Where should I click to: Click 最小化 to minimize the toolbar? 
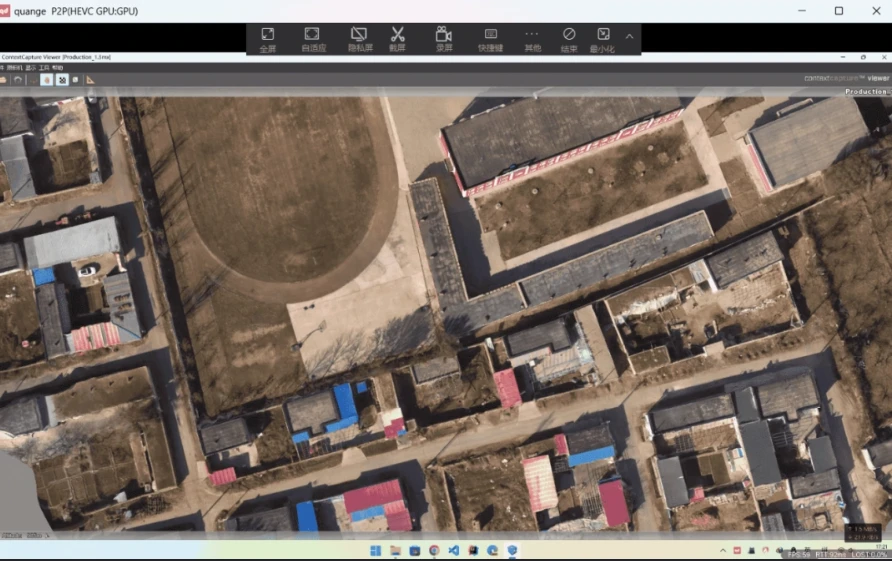603,39
